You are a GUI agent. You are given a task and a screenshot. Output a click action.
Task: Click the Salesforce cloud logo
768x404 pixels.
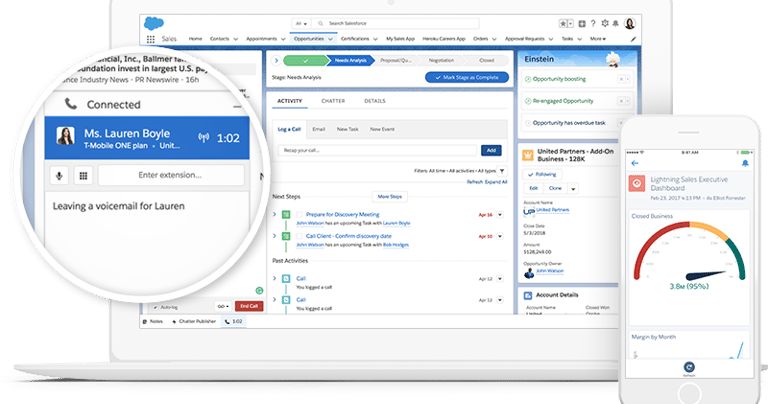(154, 23)
